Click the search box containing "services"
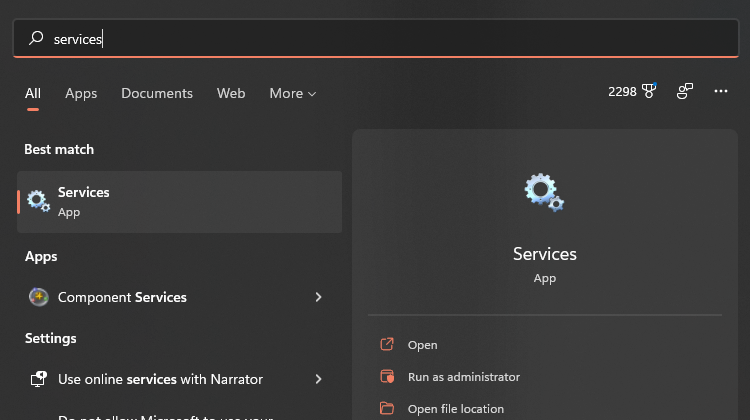The image size is (750, 420). point(376,38)
